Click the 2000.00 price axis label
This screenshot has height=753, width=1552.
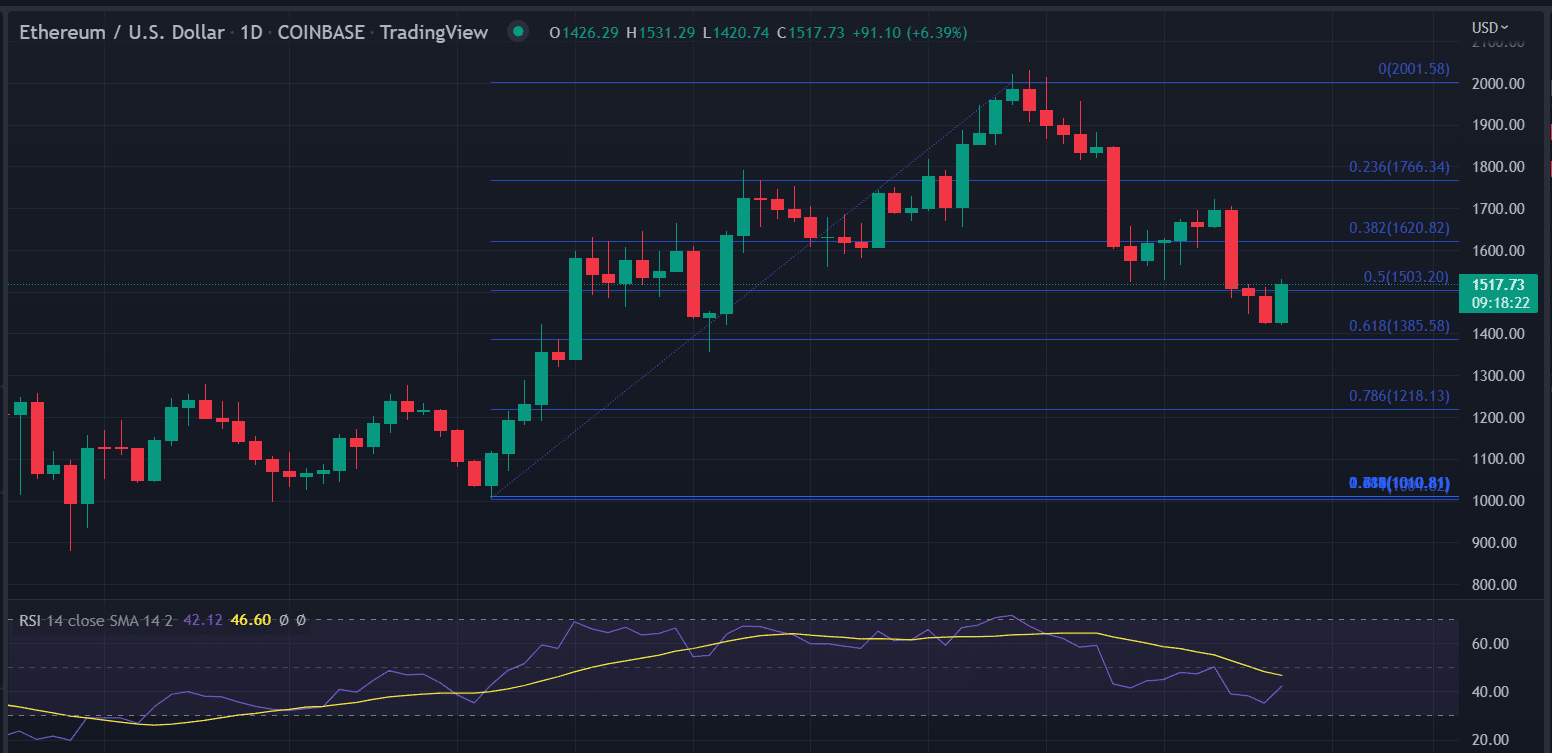pyautogui.click(x=1496, y=83)
